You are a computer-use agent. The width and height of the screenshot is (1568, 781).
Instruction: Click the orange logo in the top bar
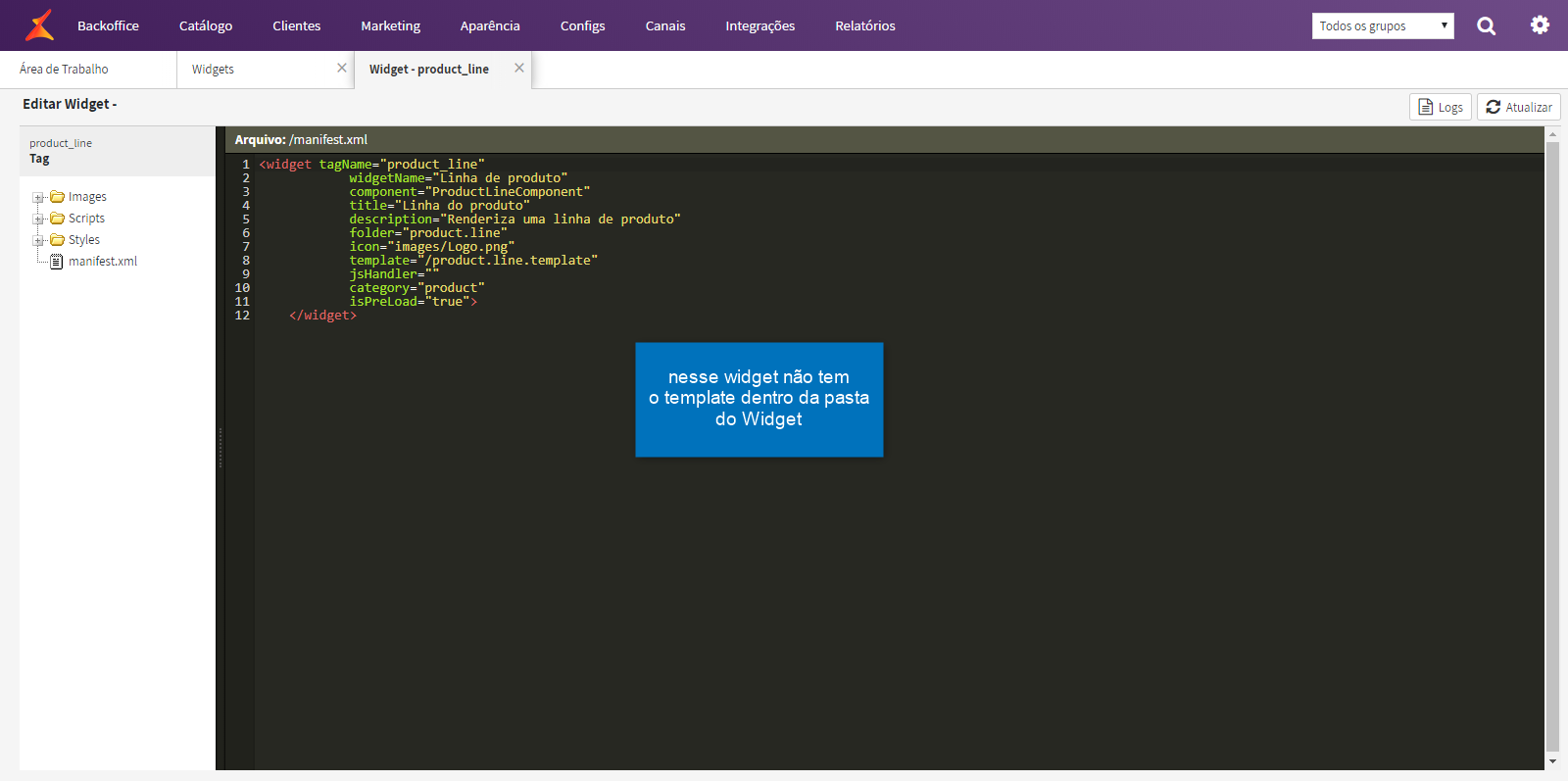39,25
